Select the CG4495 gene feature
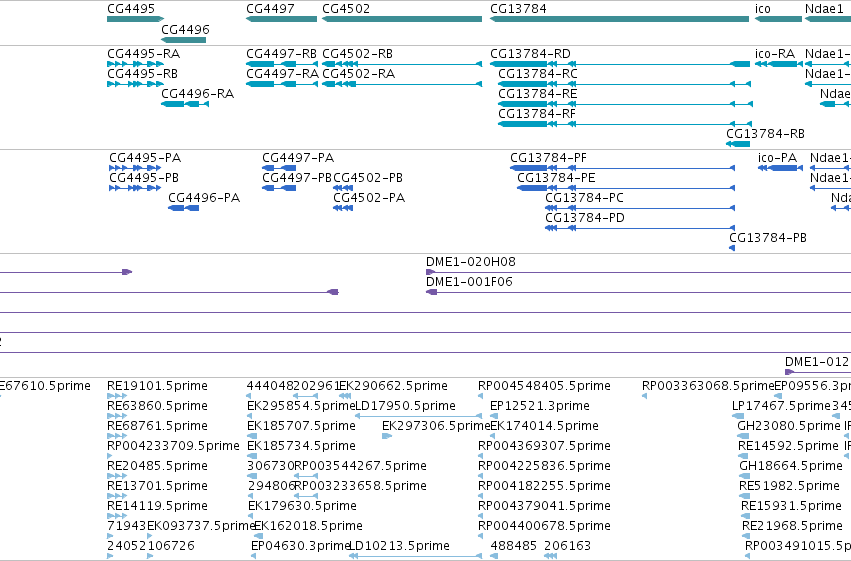The height and width of the screenshot is (561, 851). 135,19
